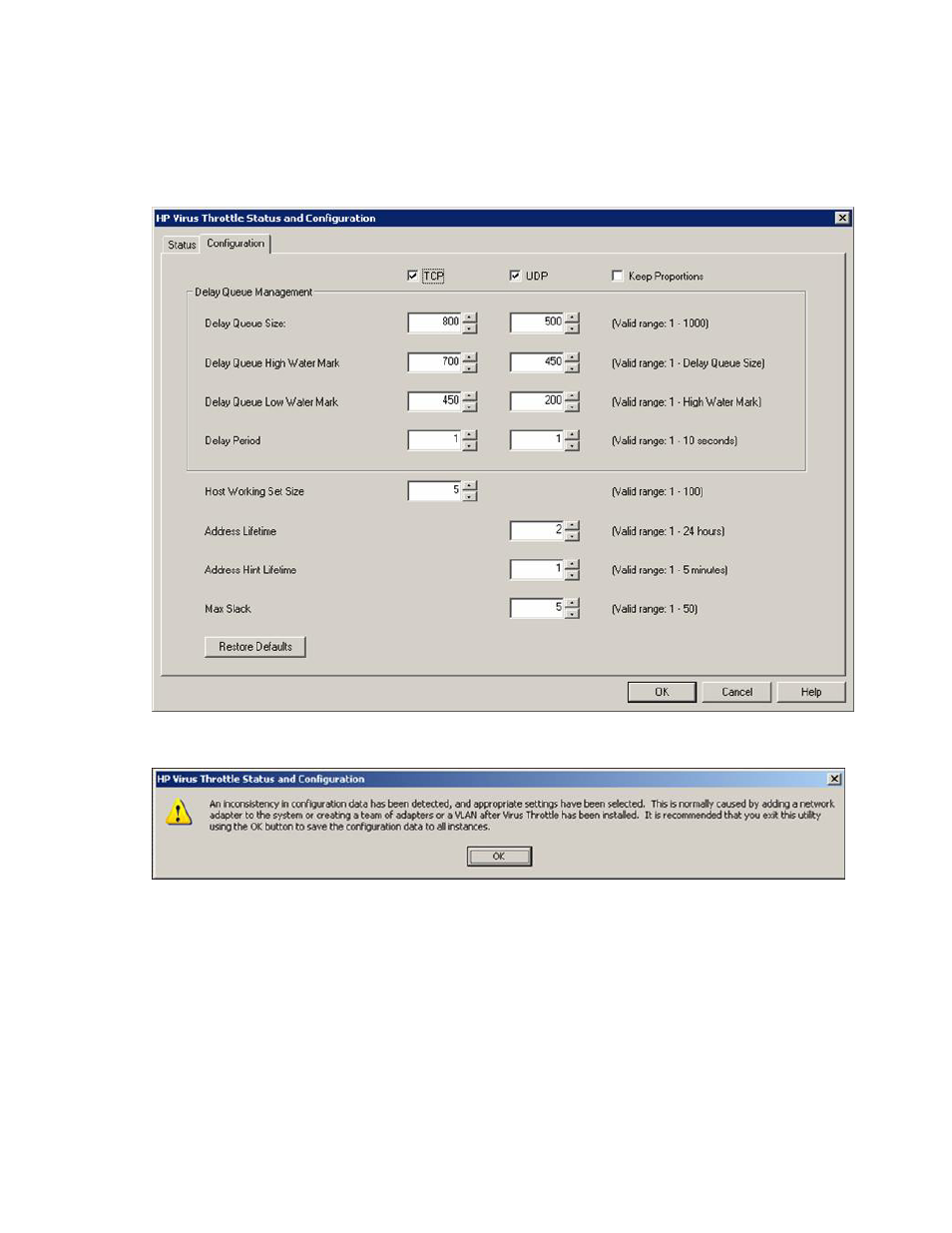
Task: Enable the Keep Proportions checkbox
Action: 617,276
